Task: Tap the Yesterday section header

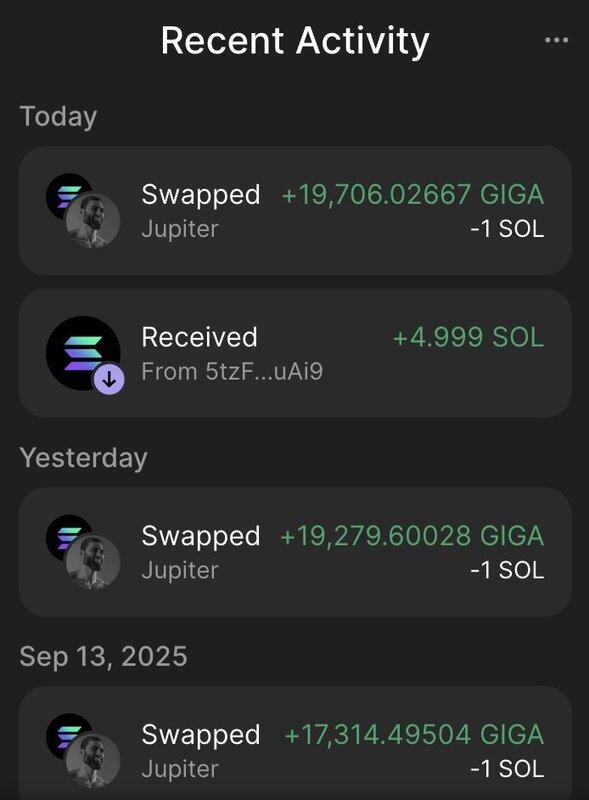Action: 83,458
